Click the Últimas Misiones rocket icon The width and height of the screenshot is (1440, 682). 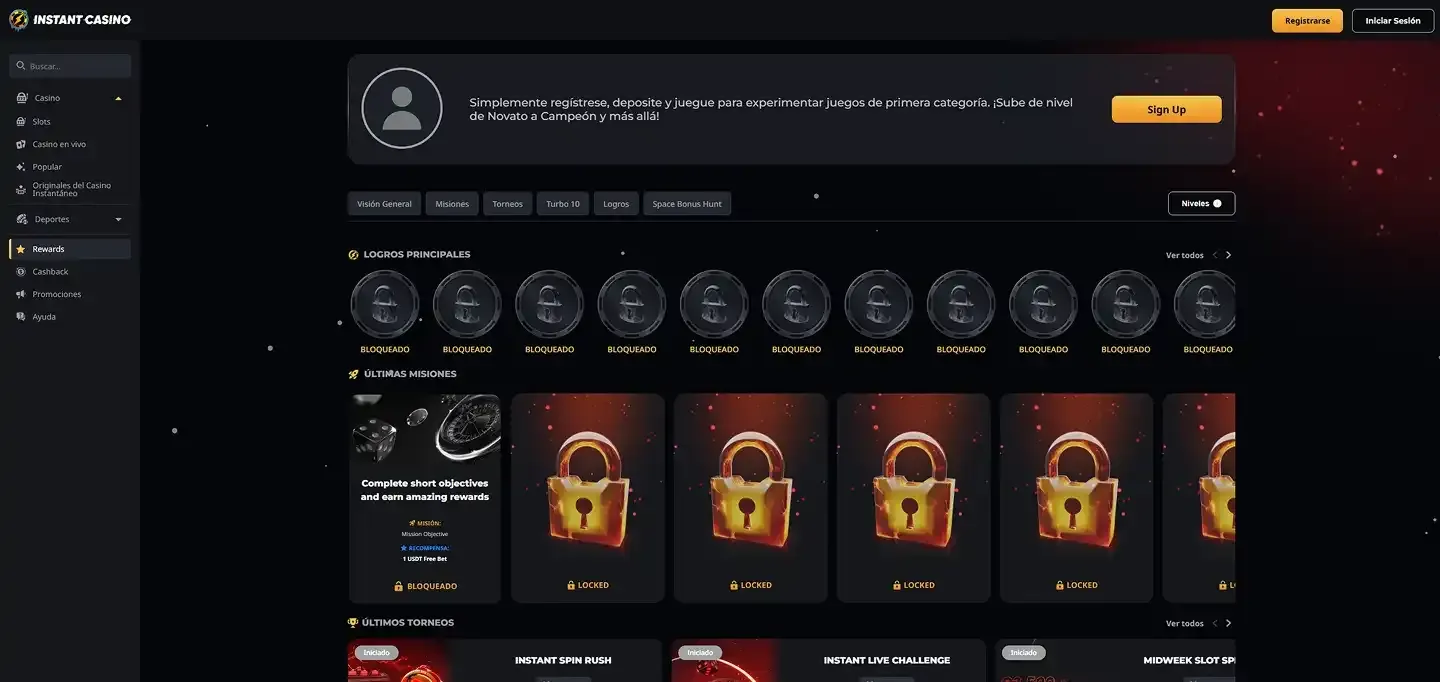(x=353, y=374)
